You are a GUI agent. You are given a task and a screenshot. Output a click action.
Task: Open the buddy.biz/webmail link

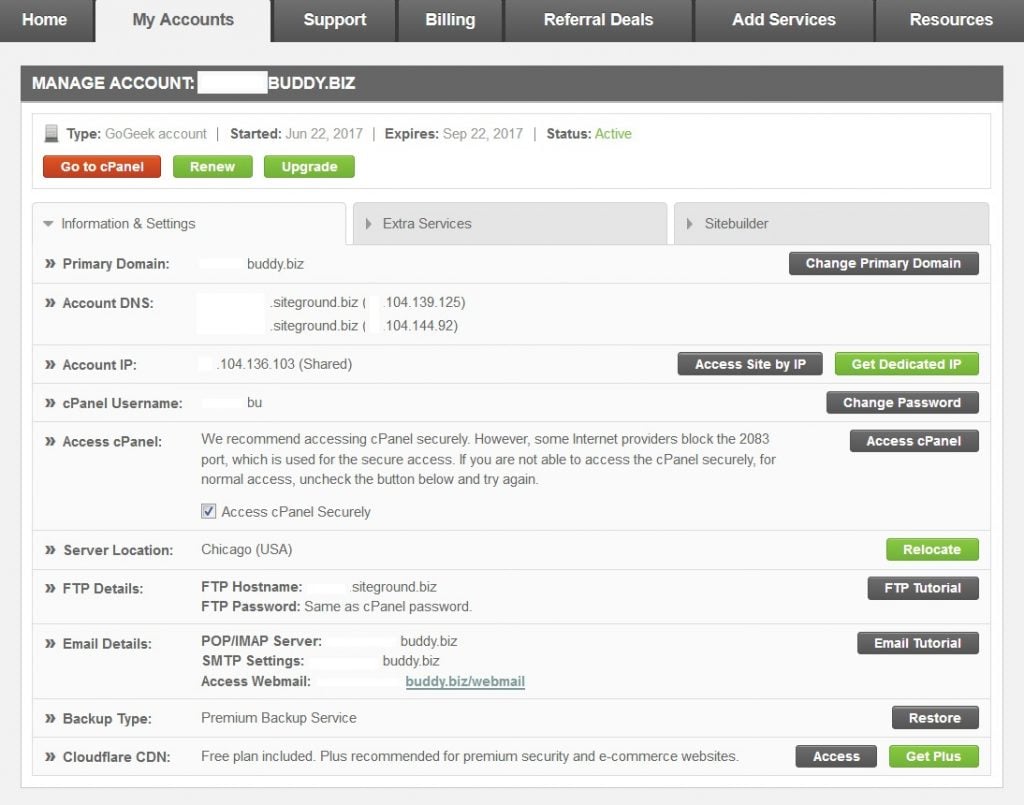point(465,682)
